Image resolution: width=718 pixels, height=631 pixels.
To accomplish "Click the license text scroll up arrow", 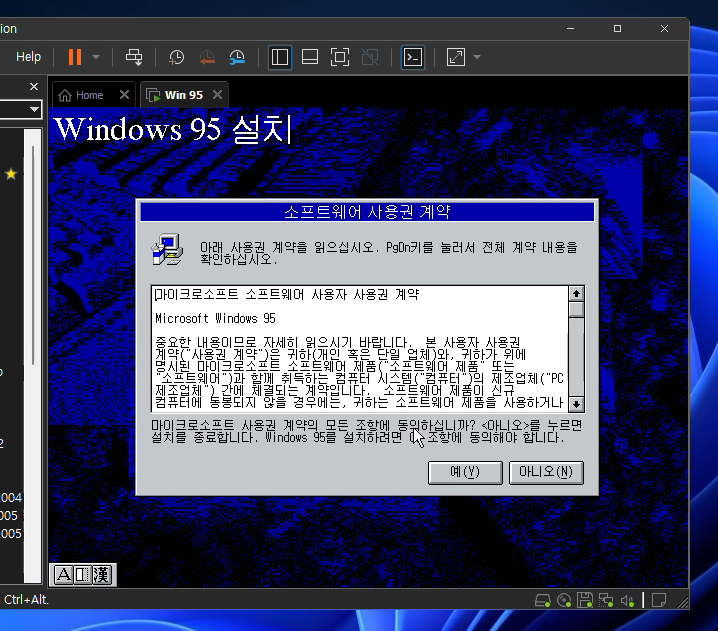I will click(576, 294).
